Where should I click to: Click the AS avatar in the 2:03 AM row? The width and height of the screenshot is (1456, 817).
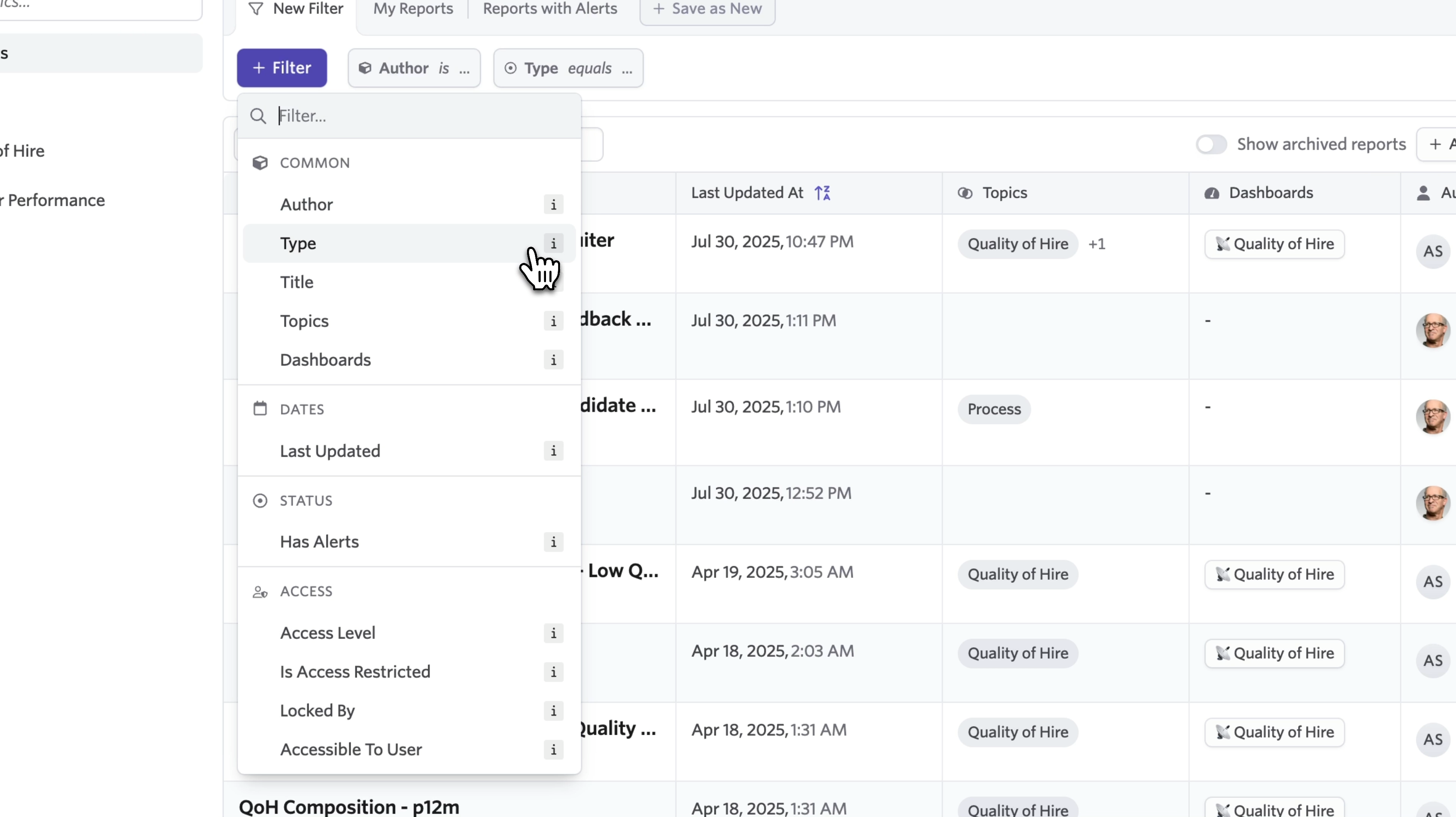click(x=1433, y=661)
